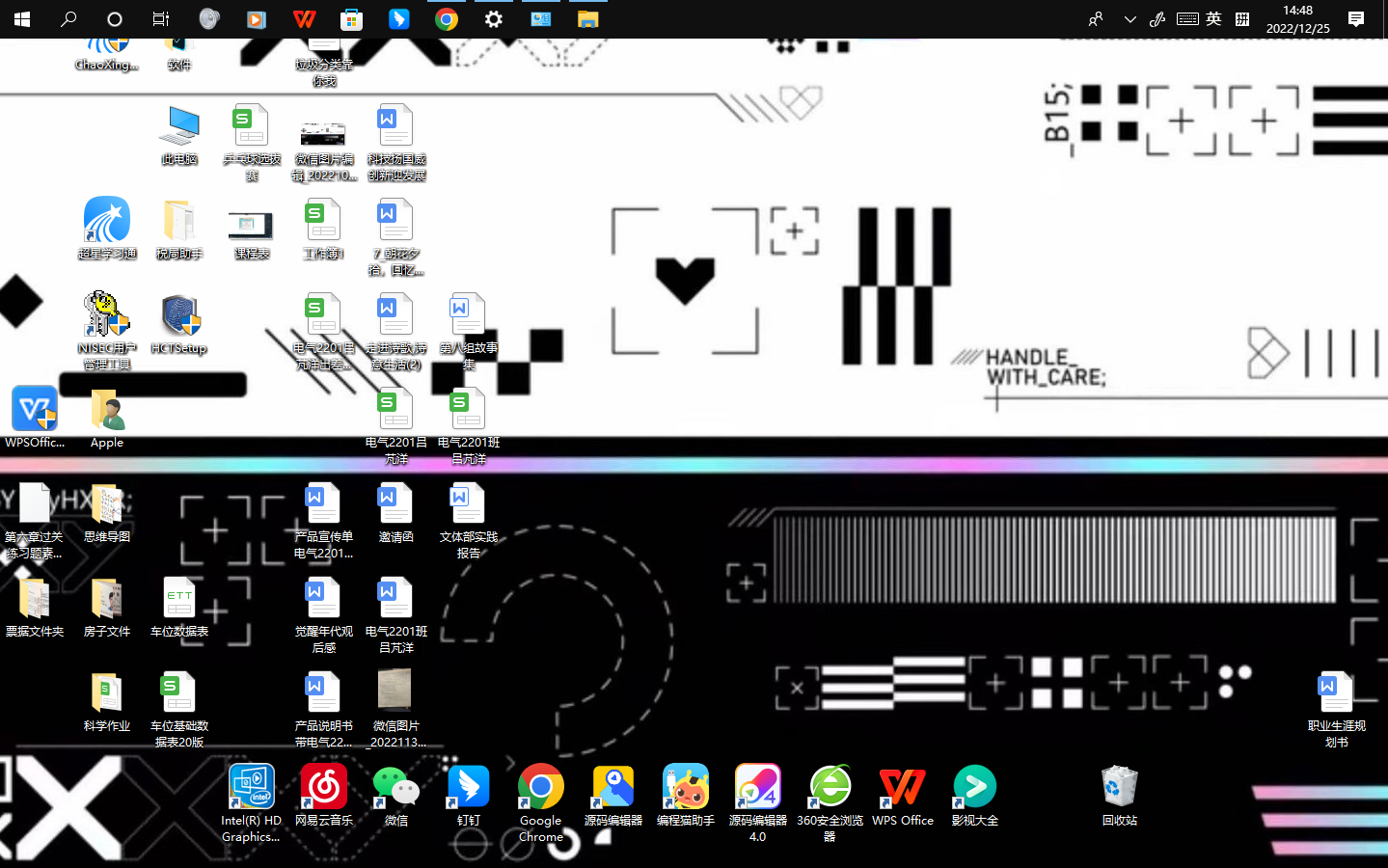The height and width of the screenshot is (868, 1388).
Task: Open the 第八组故事集 document
Action: pyautogui.click(x=469, y=332)
